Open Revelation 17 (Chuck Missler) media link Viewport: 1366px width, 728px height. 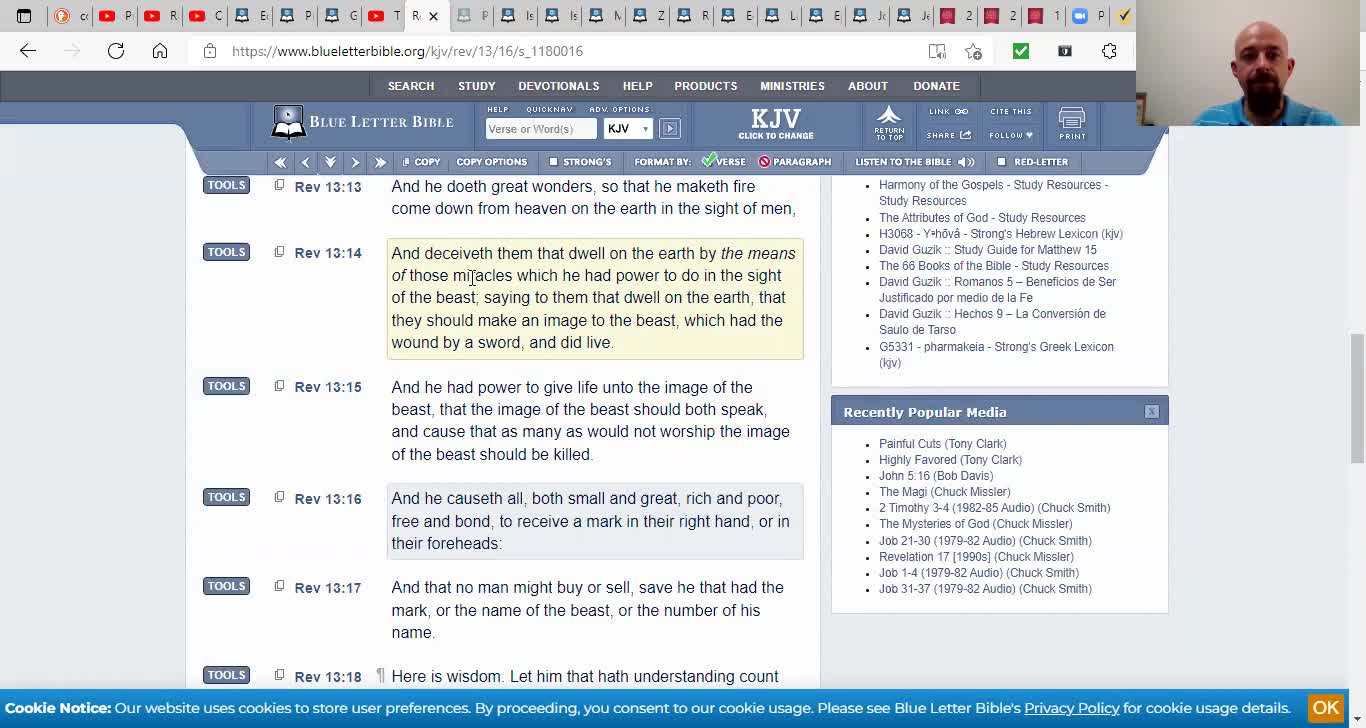976,557
